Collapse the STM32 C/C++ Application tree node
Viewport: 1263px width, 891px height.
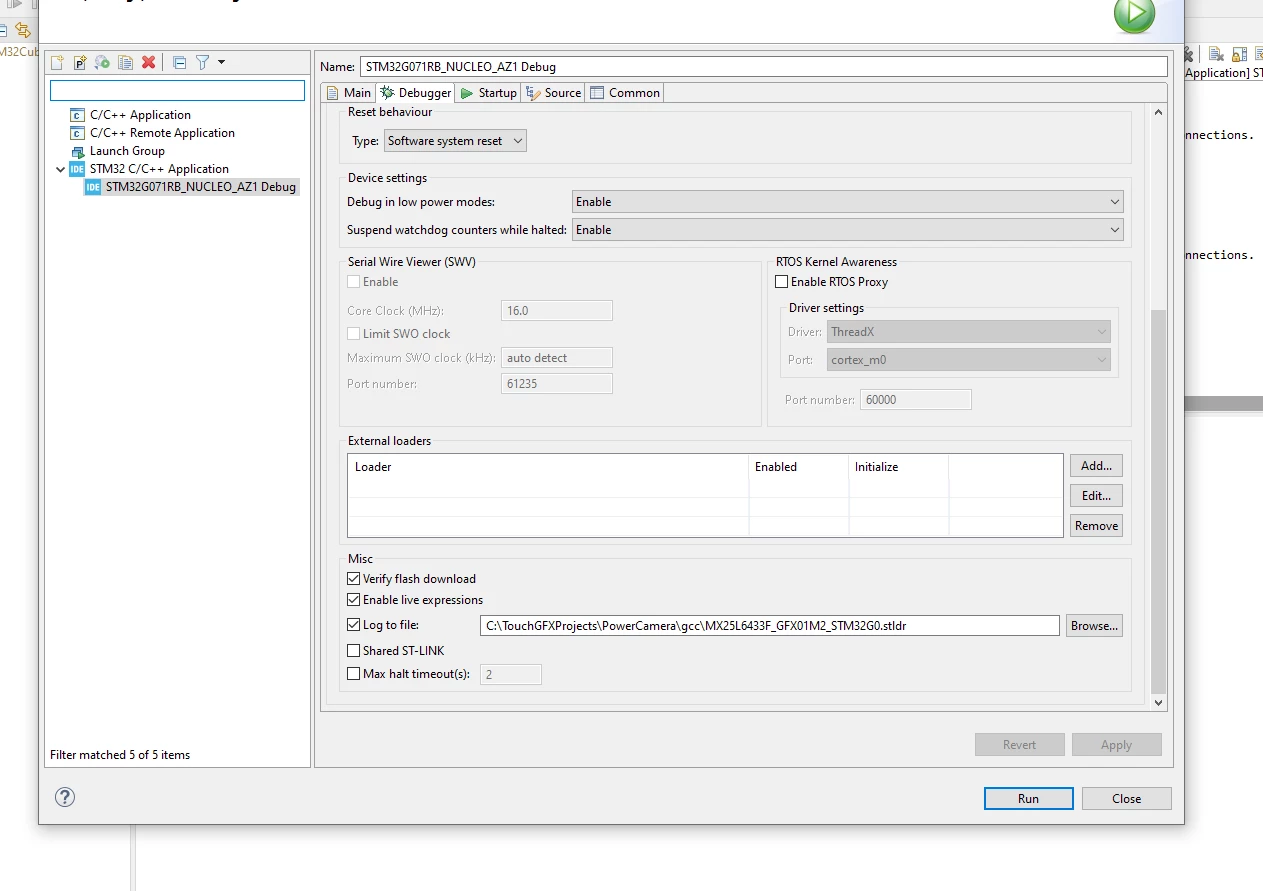tap(61, 169)
